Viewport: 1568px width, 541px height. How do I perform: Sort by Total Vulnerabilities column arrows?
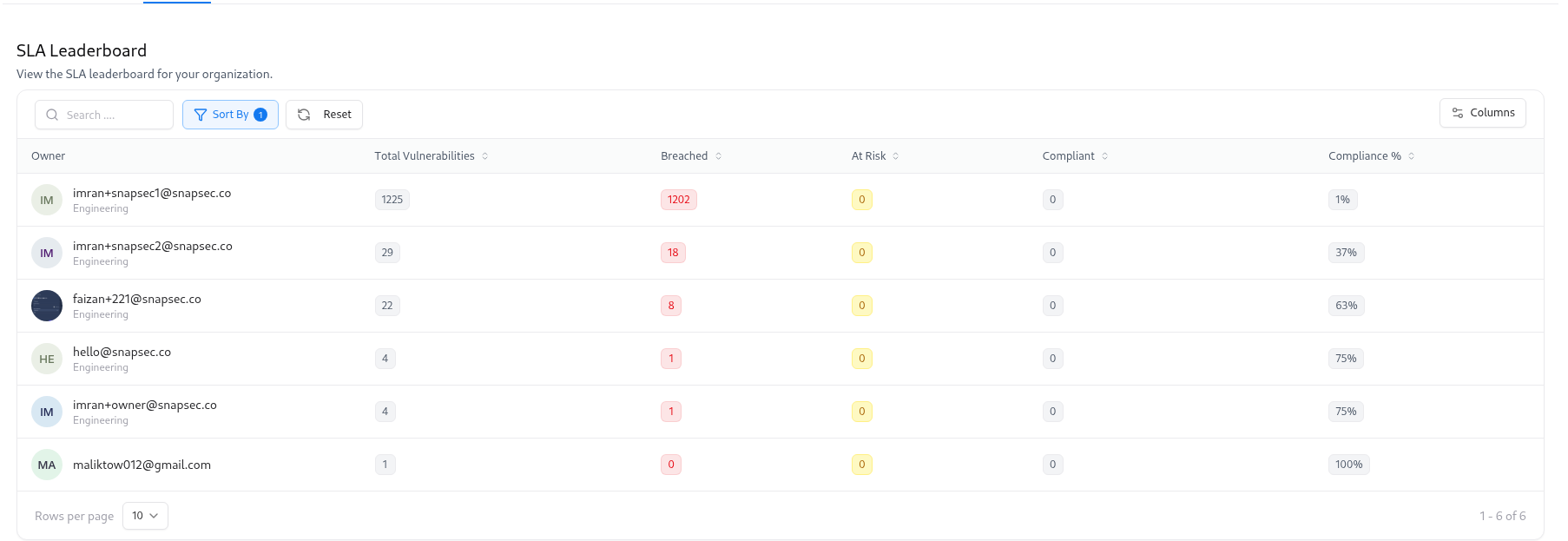tap(485, 156)
